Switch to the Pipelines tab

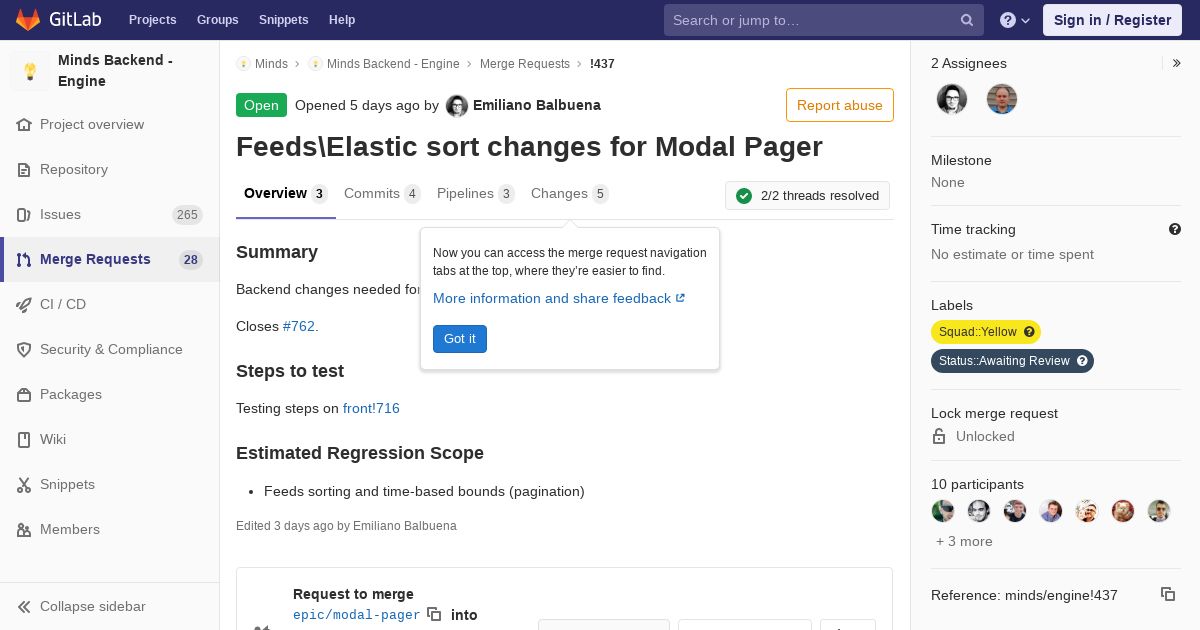pyautogui.click(x=476, y=194)
